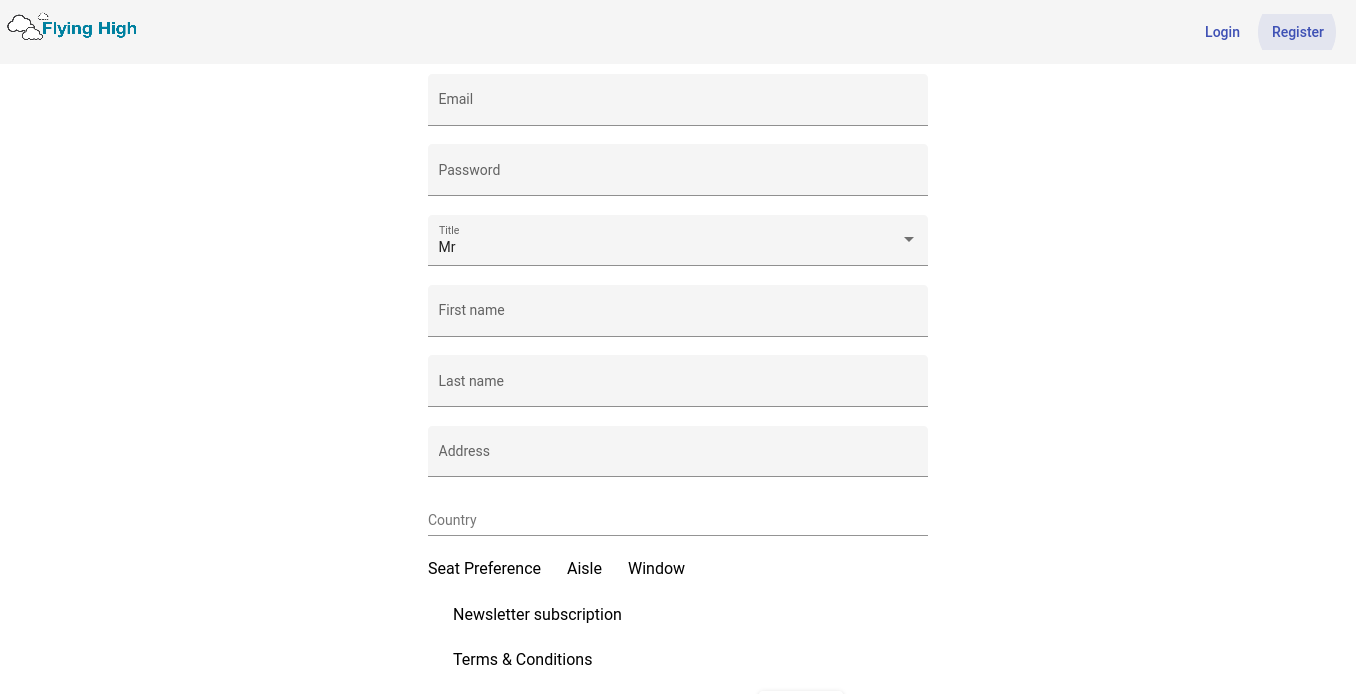This screenshot has height=694, width=1366.
Task: Click into the Password field
Action: coord(677,170)
